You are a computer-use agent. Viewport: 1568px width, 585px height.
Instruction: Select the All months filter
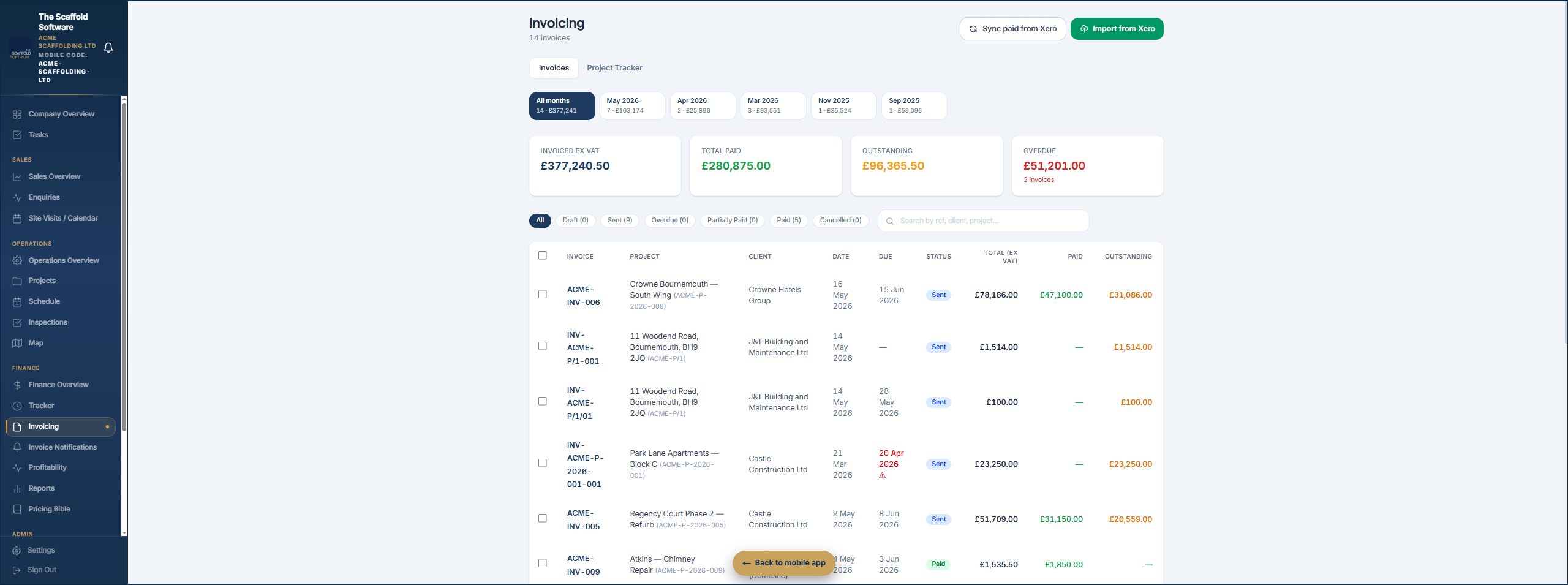tap(562, 106)
